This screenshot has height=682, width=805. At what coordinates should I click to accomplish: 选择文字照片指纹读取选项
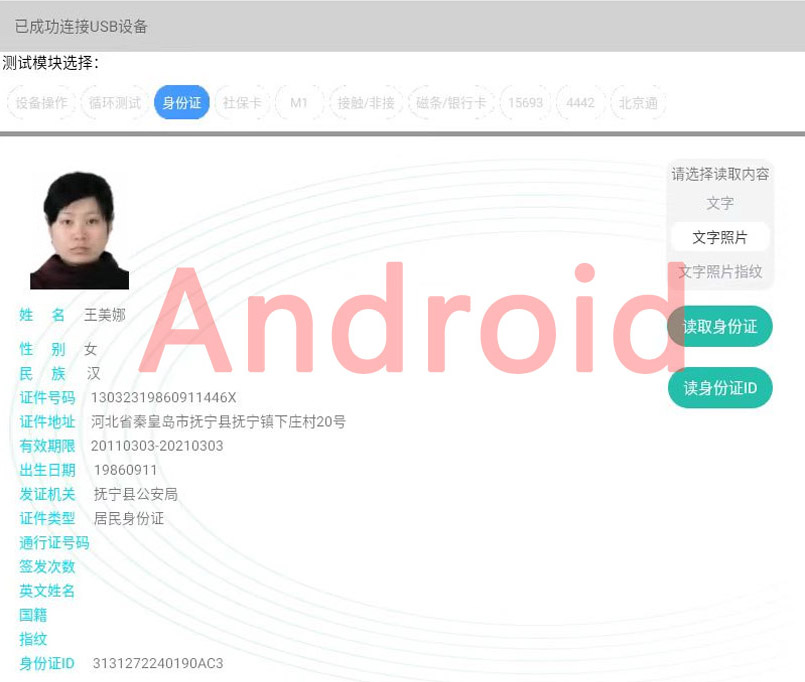point(719,270)
